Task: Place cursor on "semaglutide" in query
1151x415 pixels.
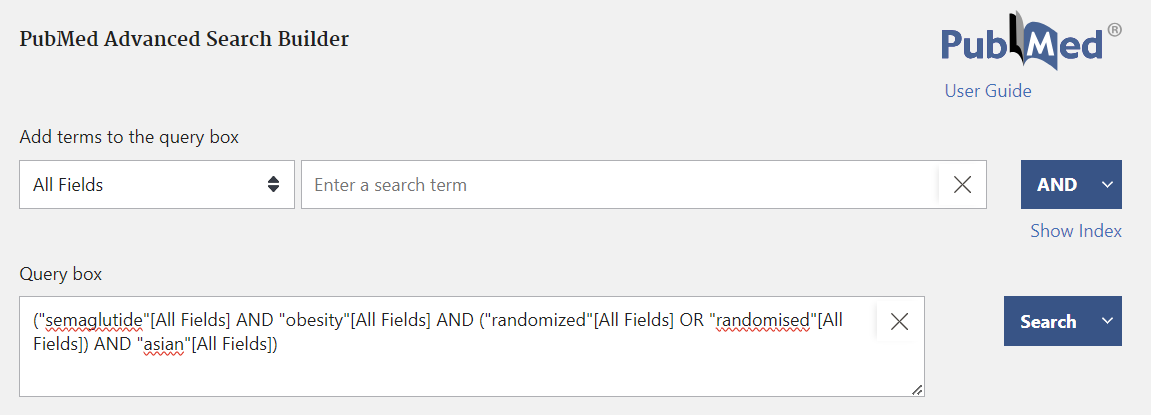Action: coord(93,321)
